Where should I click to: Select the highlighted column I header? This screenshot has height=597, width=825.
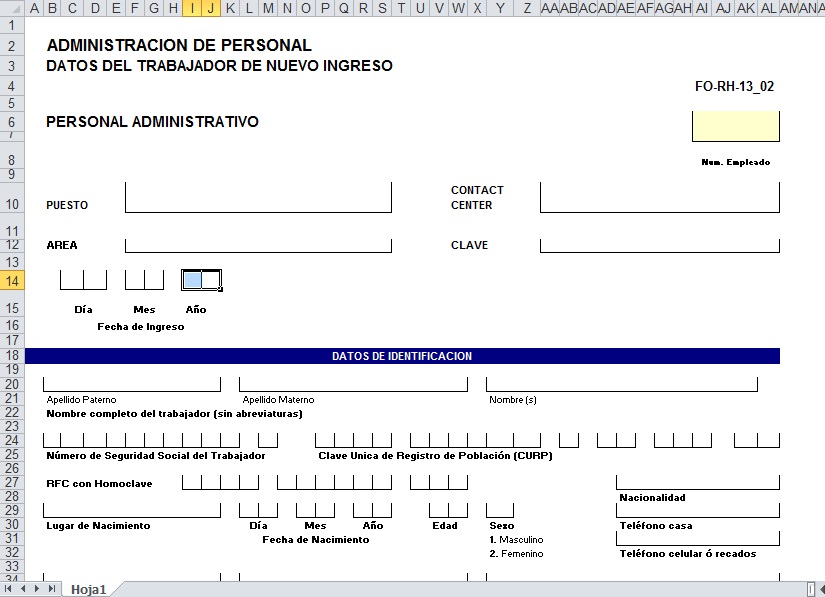pos(192,9)
